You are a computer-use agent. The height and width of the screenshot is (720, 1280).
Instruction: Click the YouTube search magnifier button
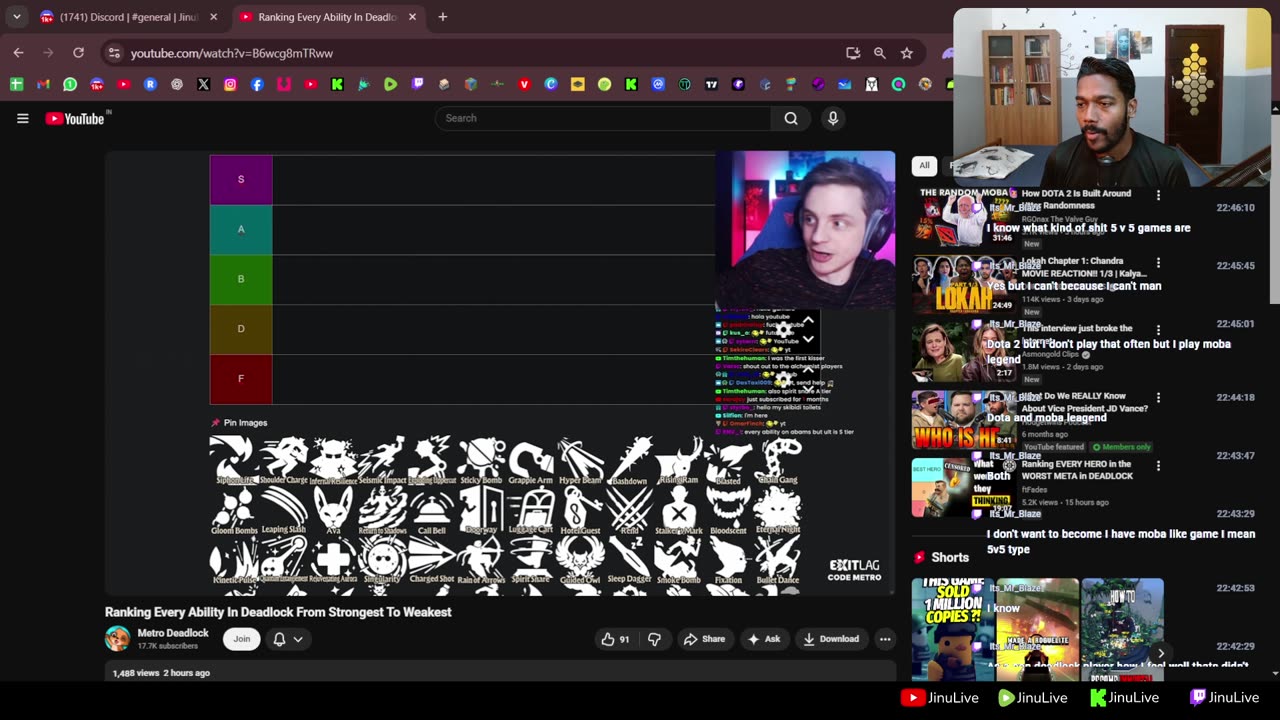pyautogui.click(x=790, y=118)
